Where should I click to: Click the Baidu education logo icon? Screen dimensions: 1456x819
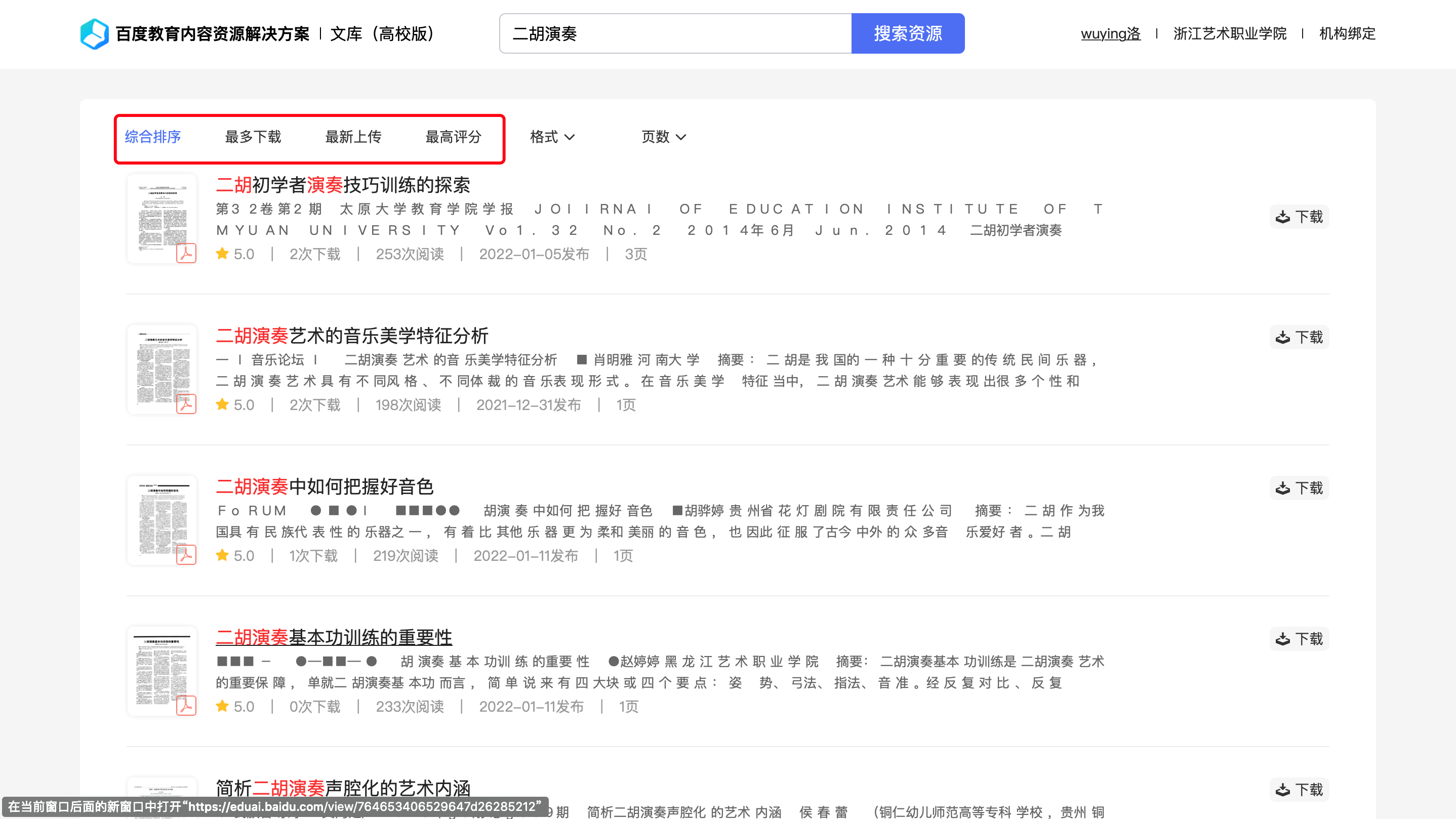94,34
